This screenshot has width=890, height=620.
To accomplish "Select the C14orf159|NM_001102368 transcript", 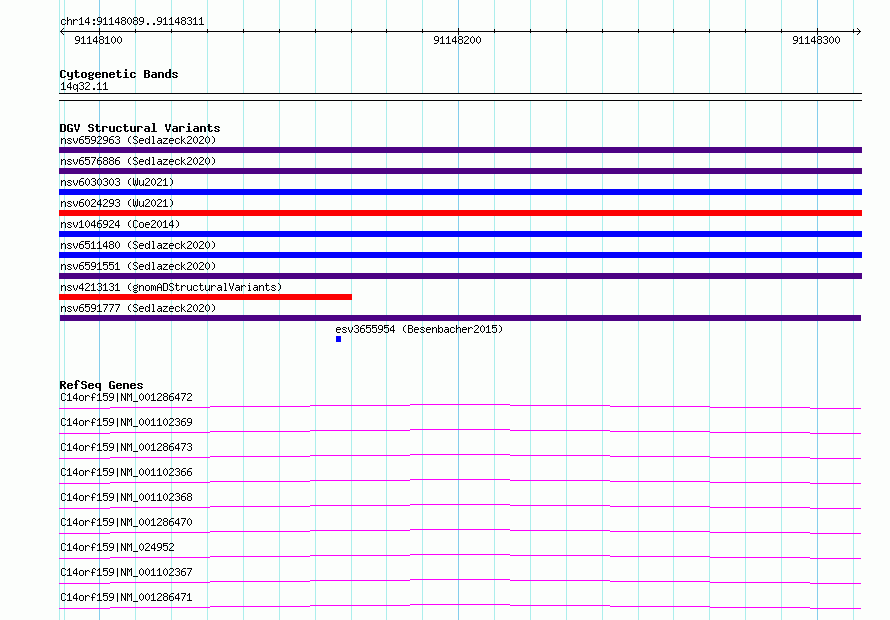I will click(126, 497).
